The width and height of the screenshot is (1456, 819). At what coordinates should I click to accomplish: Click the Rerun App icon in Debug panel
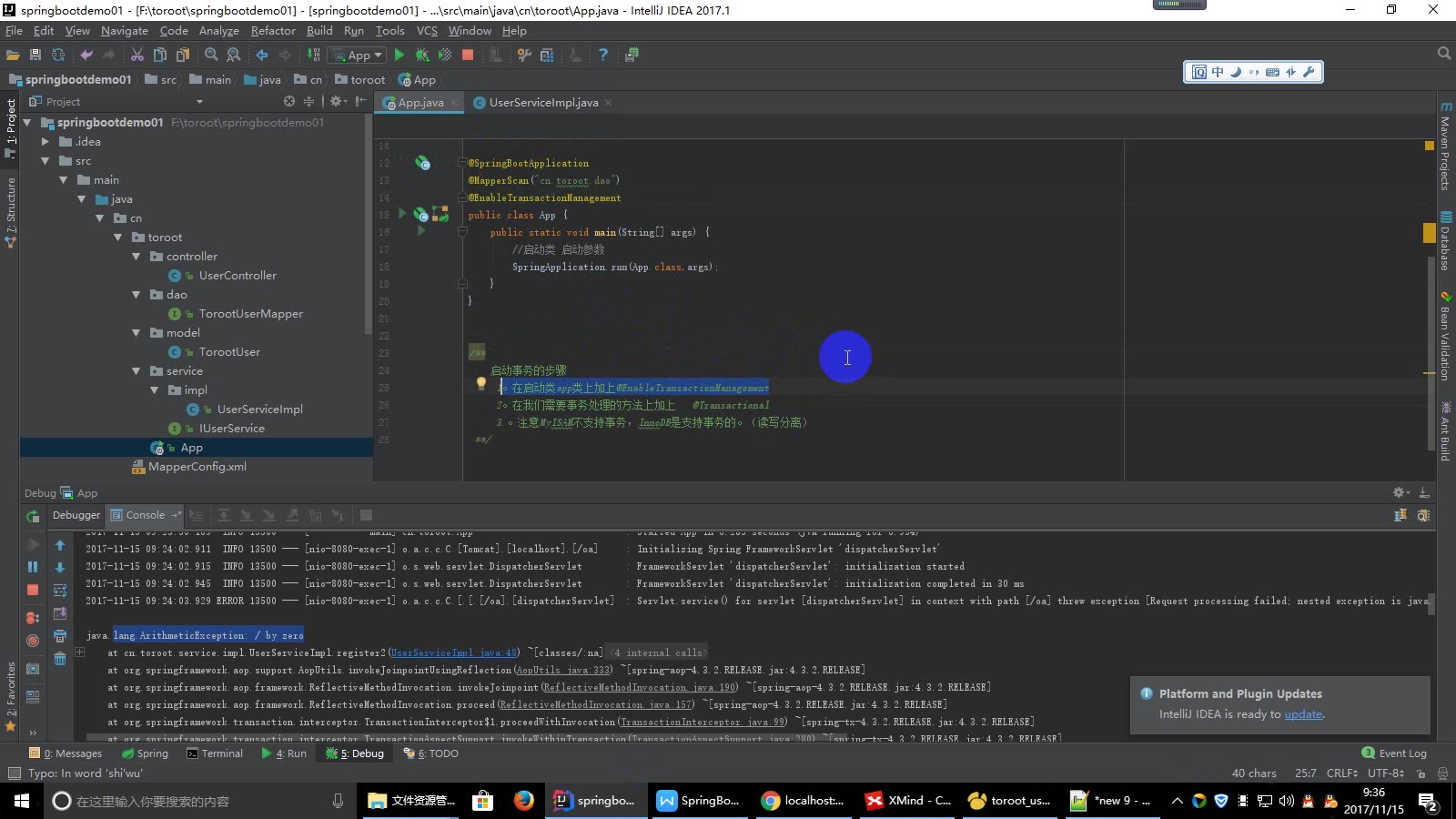[x=33, y=516]
